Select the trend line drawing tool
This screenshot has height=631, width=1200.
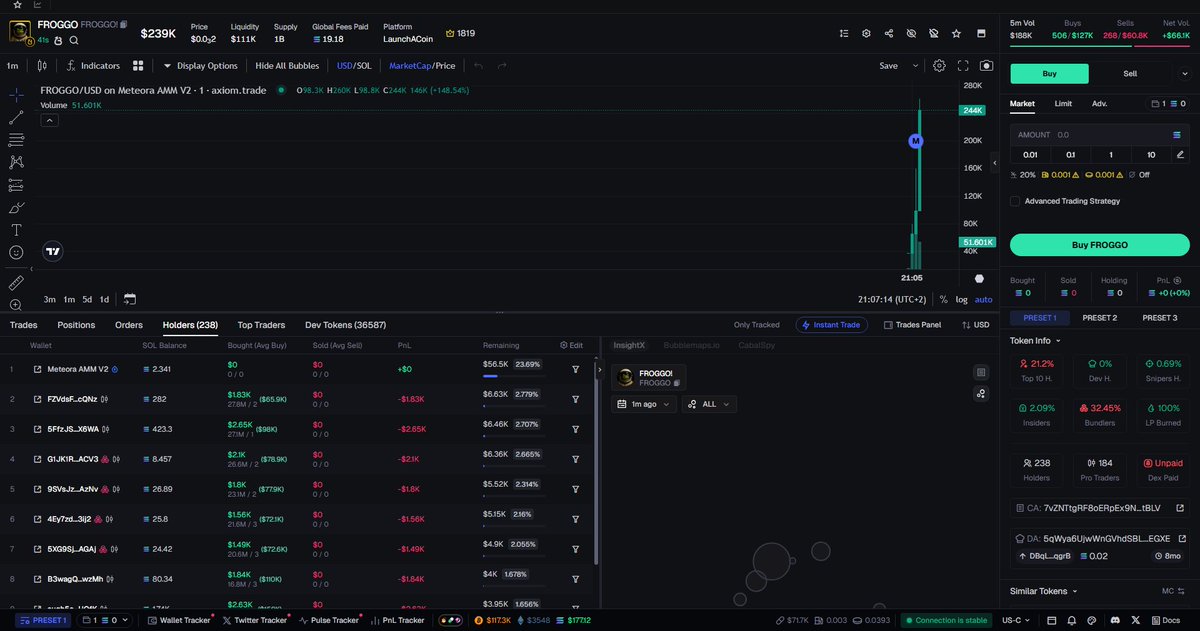tap(16, 117)
